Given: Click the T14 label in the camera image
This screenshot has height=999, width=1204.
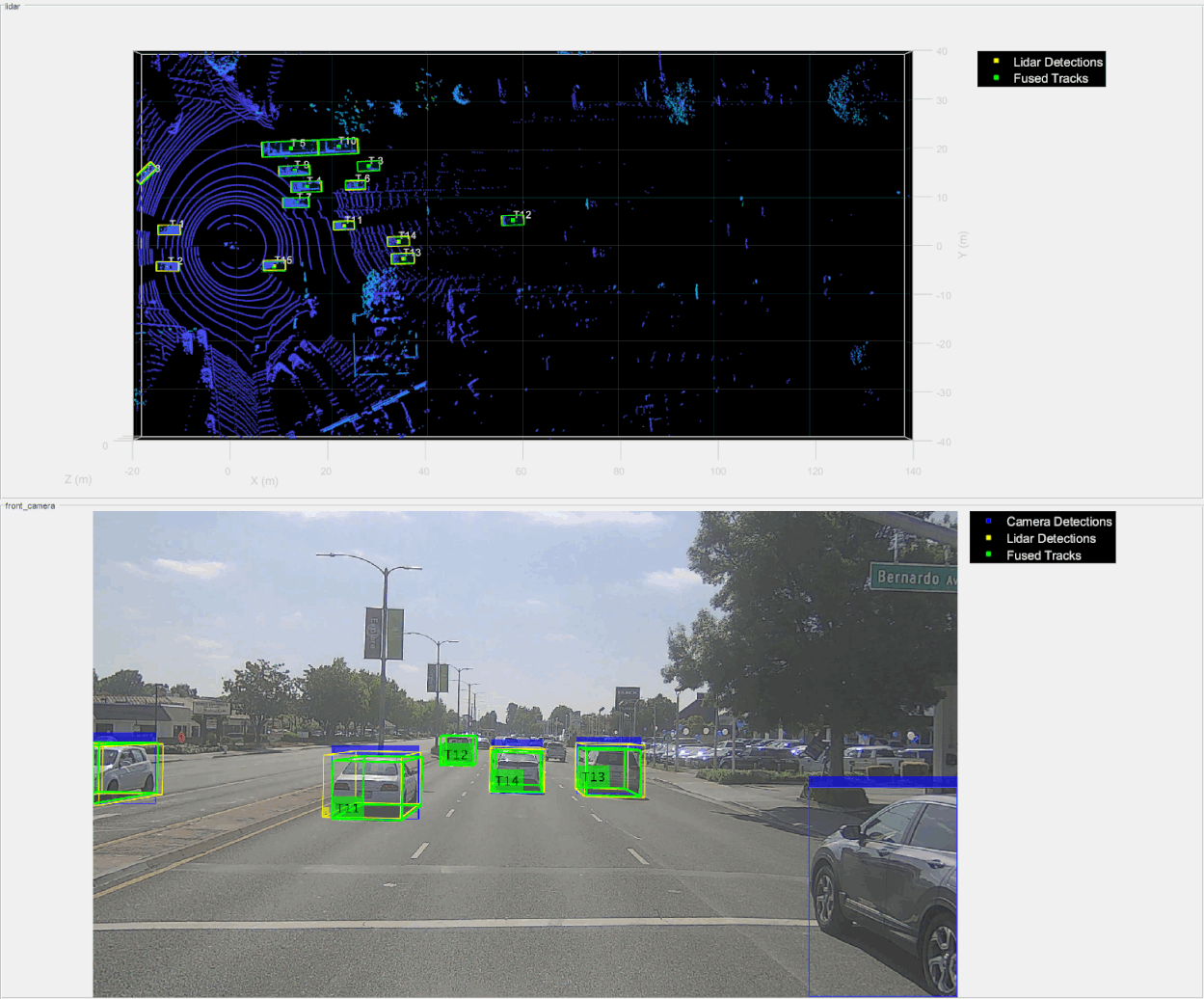Looking at the screenshot, I should point(507,780).
